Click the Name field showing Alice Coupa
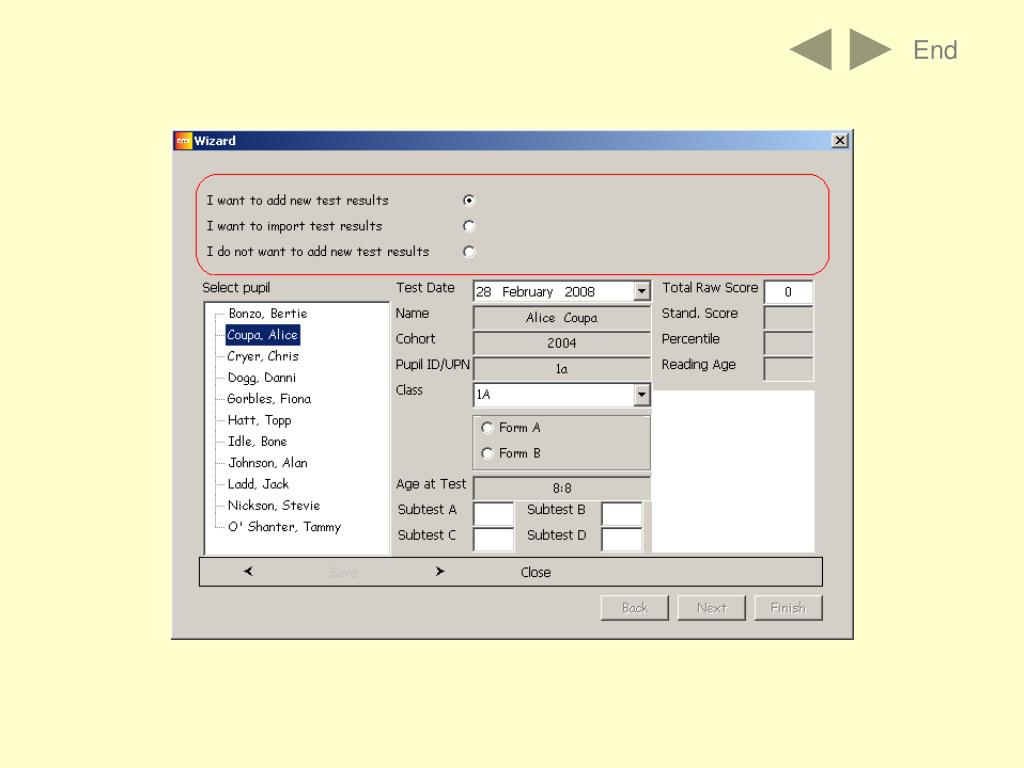Image resolution: width=1024 pixels, height=768 pixels. click(x=562, y=318)
